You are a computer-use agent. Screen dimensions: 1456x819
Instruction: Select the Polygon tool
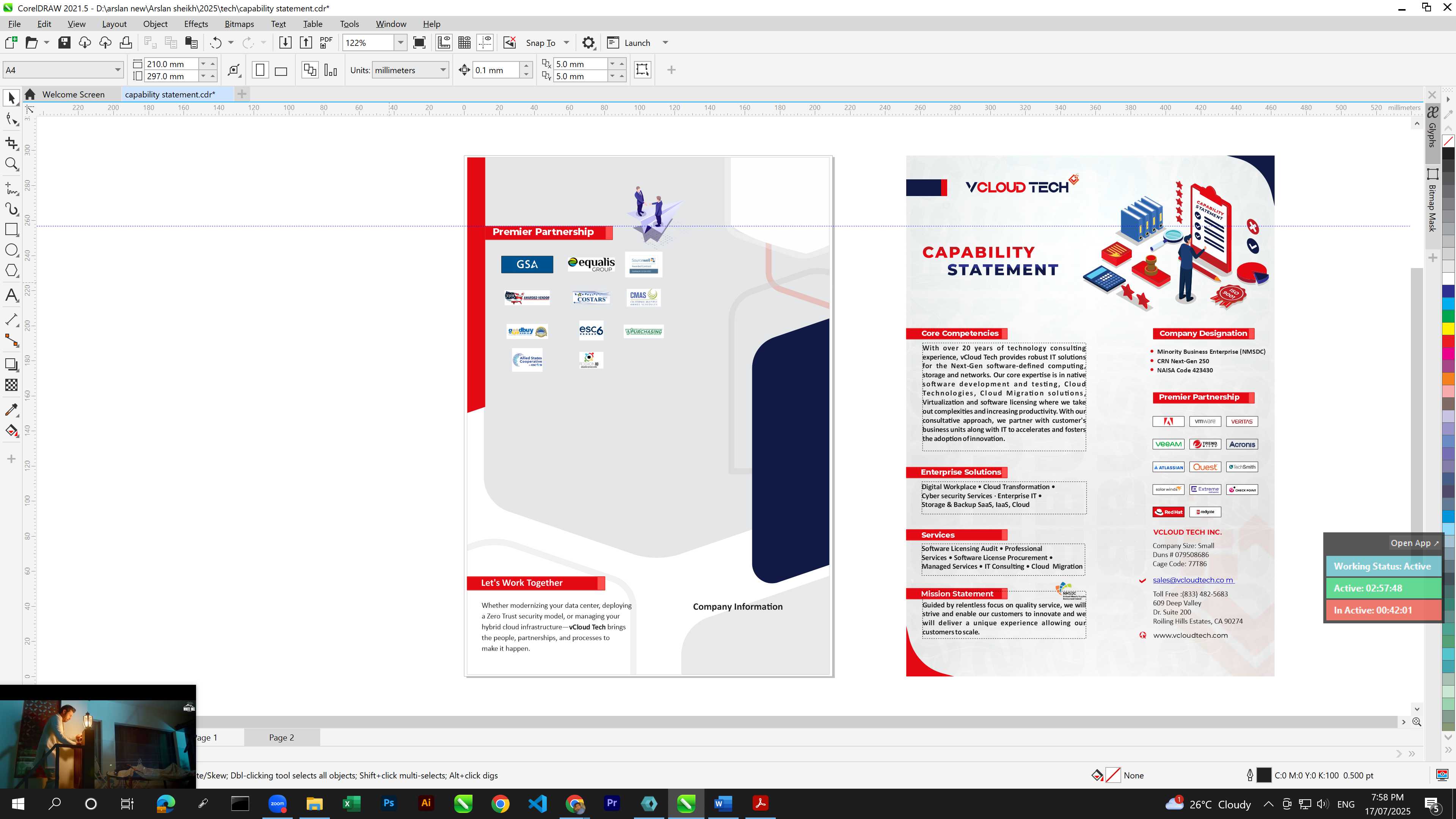click(11, 271)
